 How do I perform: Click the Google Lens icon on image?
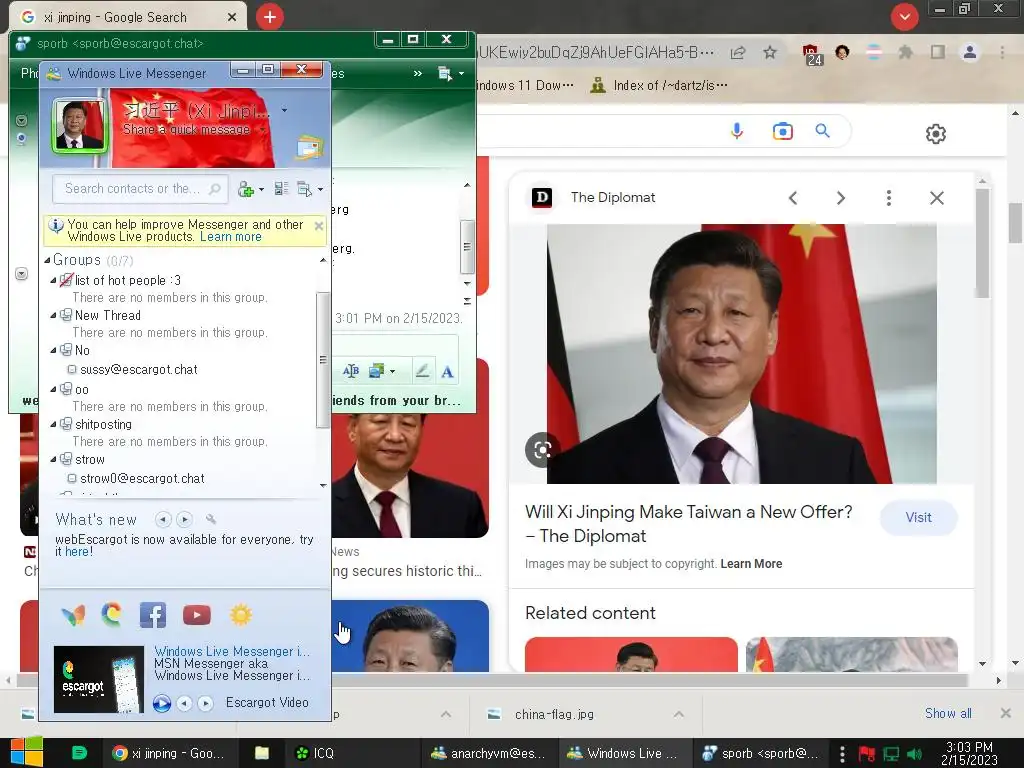click(542, 449)
